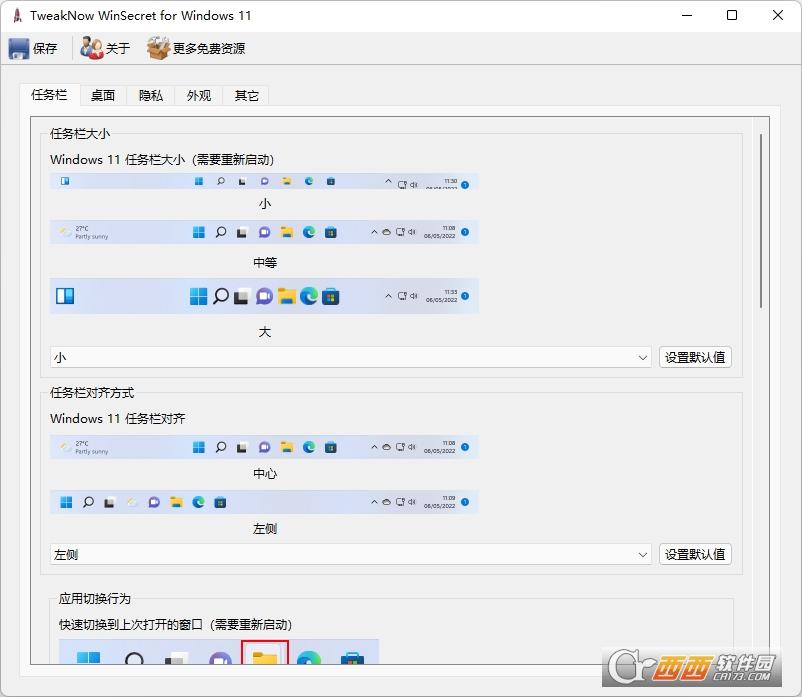
Task: Open the 外观 tab
Action: [x=198, y=96]
